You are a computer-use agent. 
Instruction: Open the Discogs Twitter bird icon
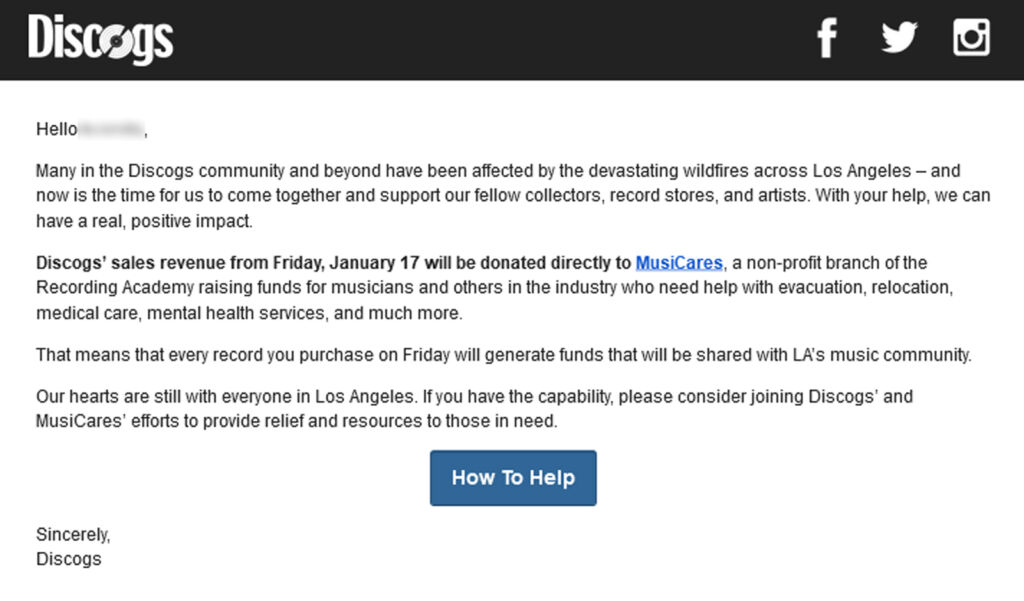pyautogui.click(x=898, y=39)
